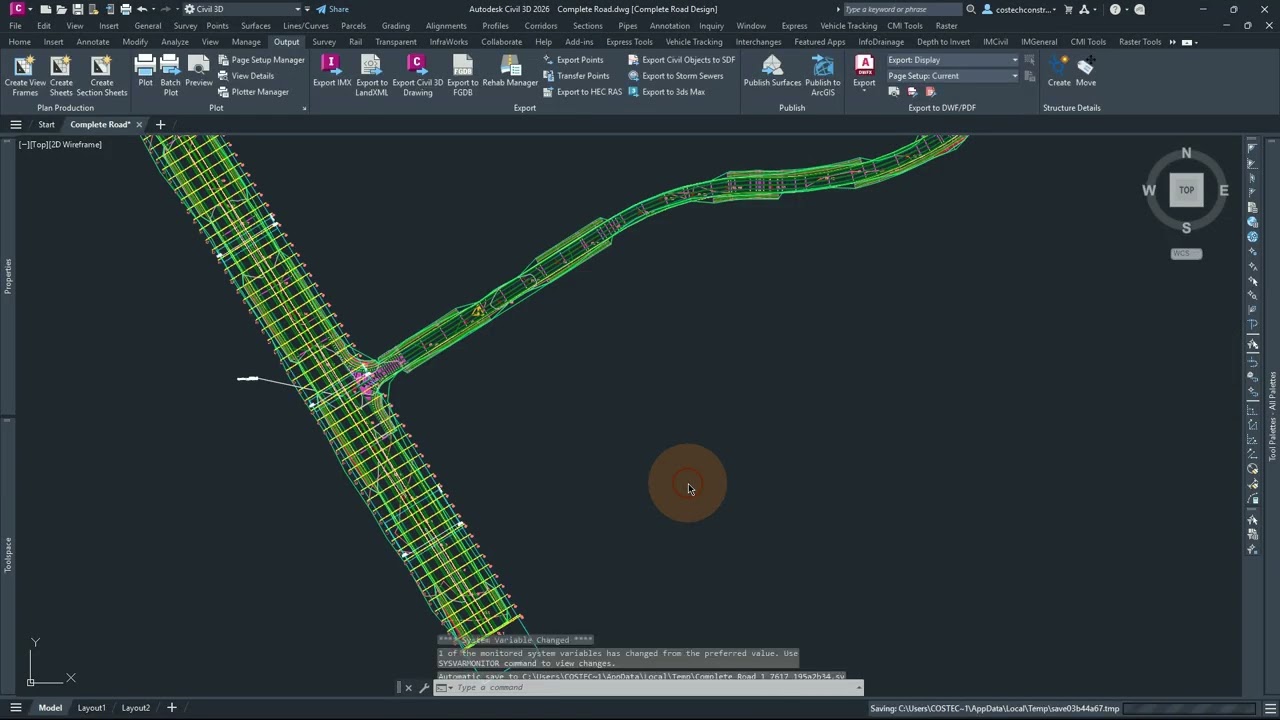Open the Autodesk App Store cart icon
The width and height of the screenshot is (1280, 720).
tap(1068, 9)
